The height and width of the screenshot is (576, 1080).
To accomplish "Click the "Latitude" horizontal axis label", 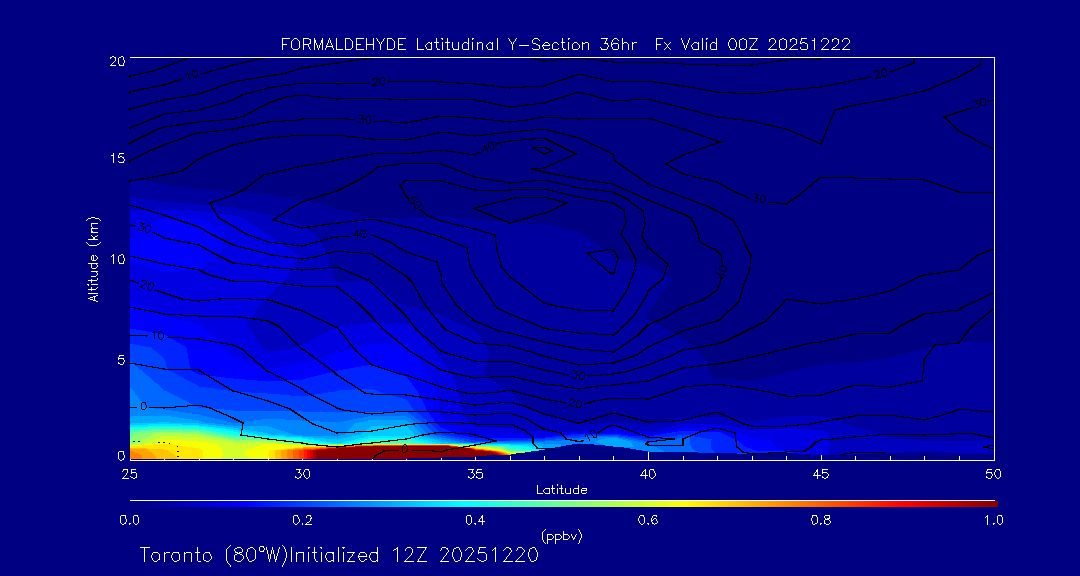I will tap(561, 490).
